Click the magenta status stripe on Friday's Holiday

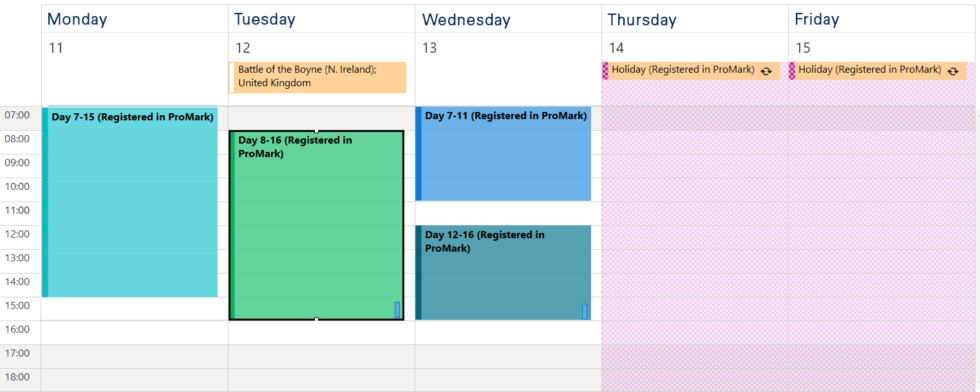pyautogui.click(x=792, y=71)
